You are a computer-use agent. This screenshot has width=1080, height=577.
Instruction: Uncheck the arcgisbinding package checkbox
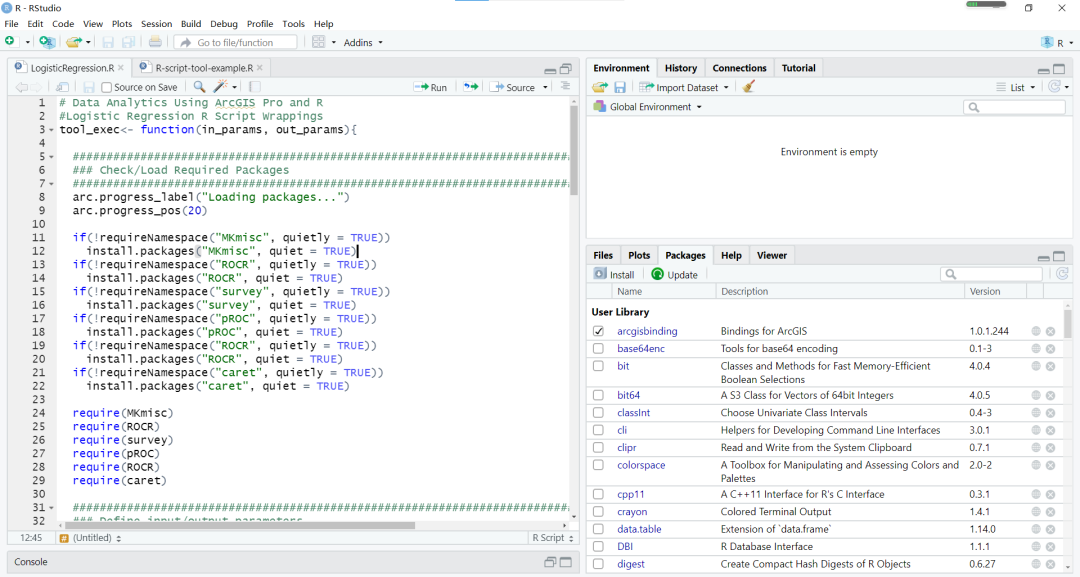tap(598, 331)
